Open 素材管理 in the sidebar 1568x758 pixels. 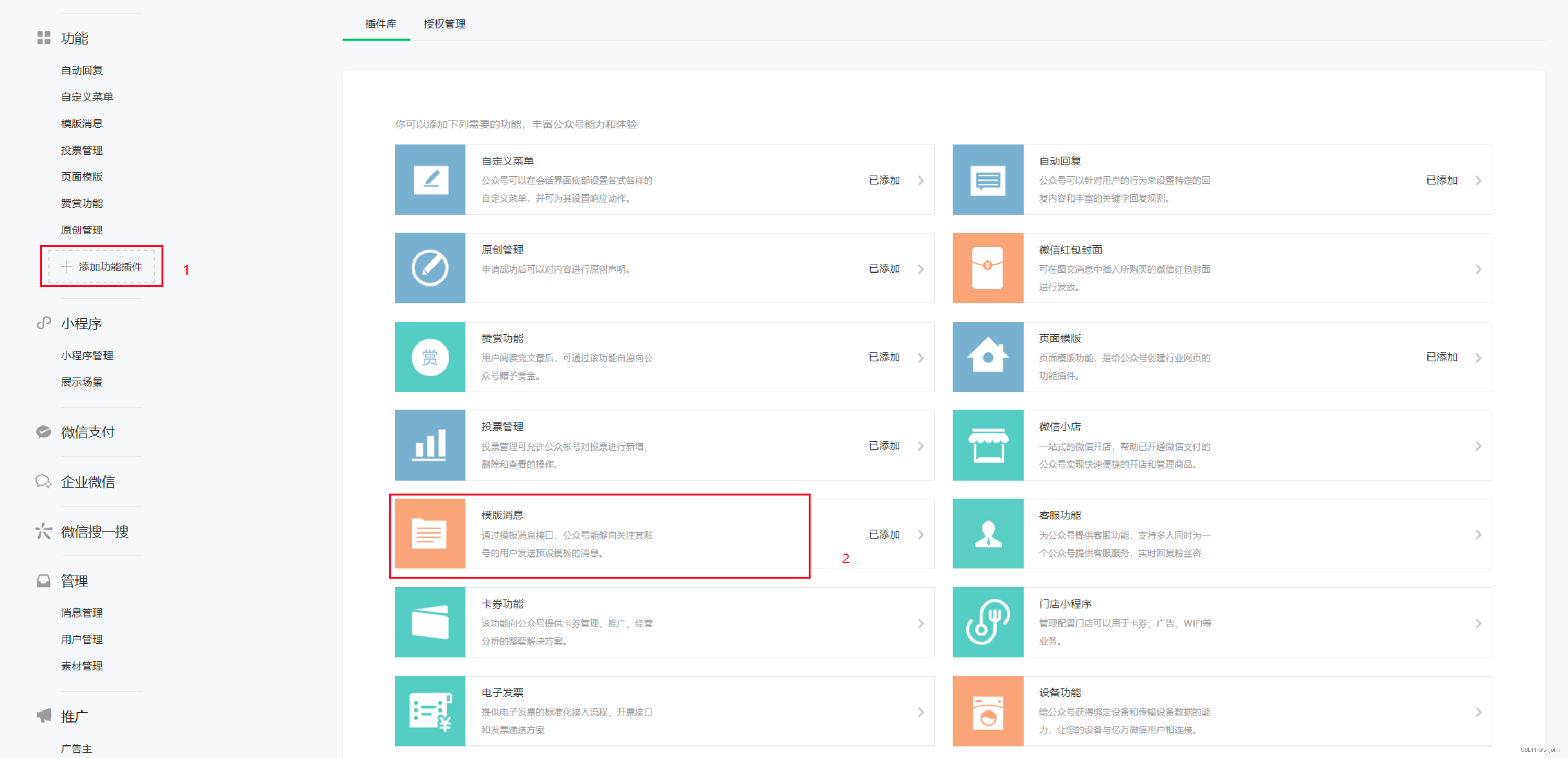[81, 666]
